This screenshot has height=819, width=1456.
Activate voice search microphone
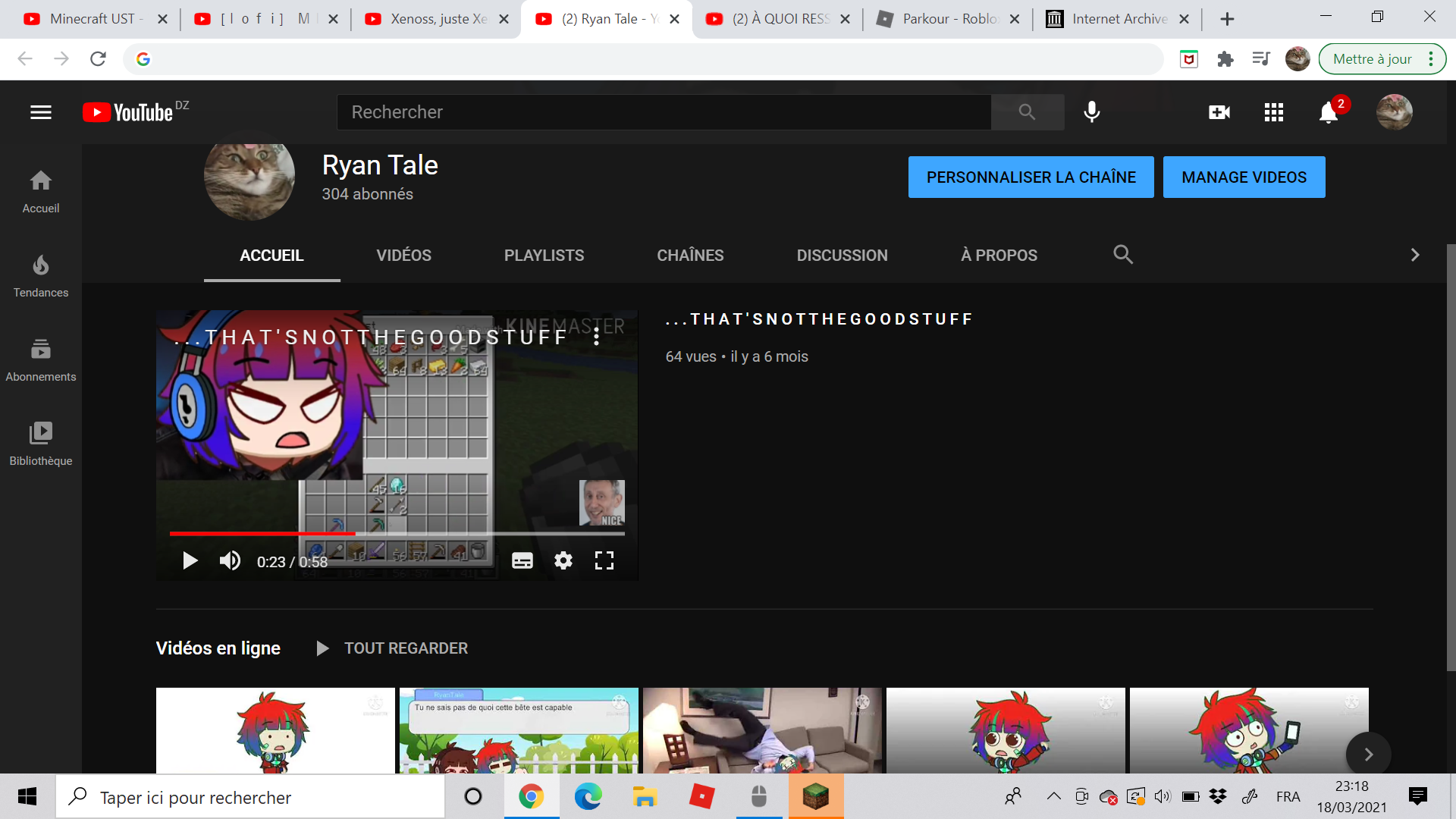coord(1092,112)
